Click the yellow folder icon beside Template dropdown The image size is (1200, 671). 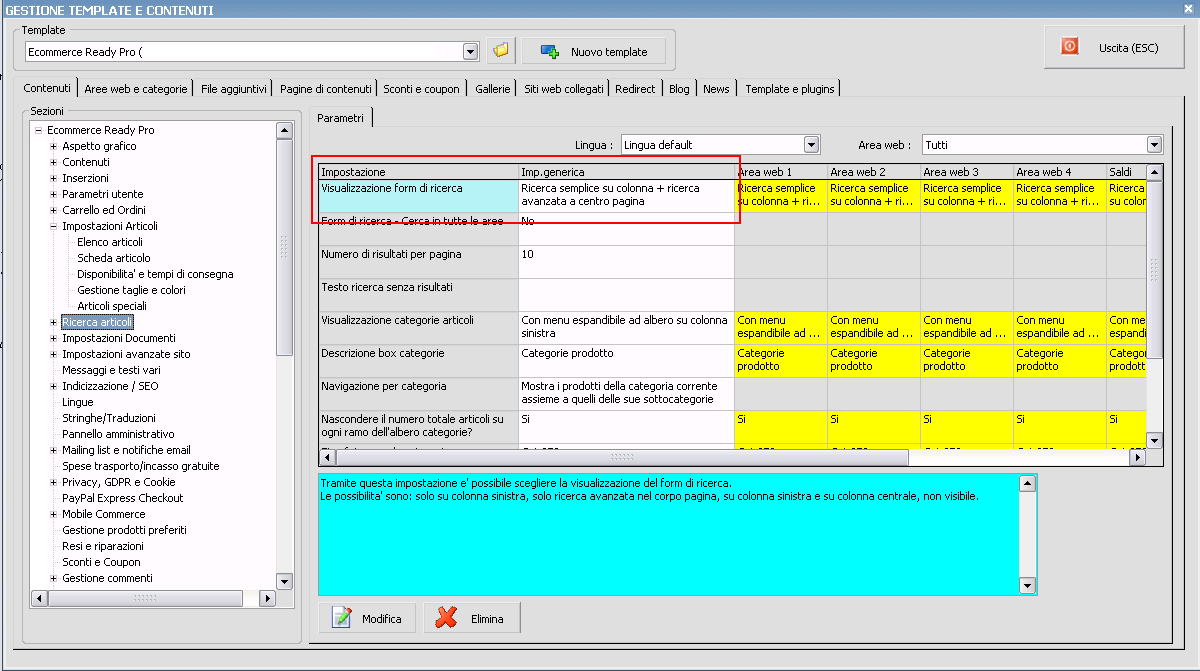(x=501, y=51)
